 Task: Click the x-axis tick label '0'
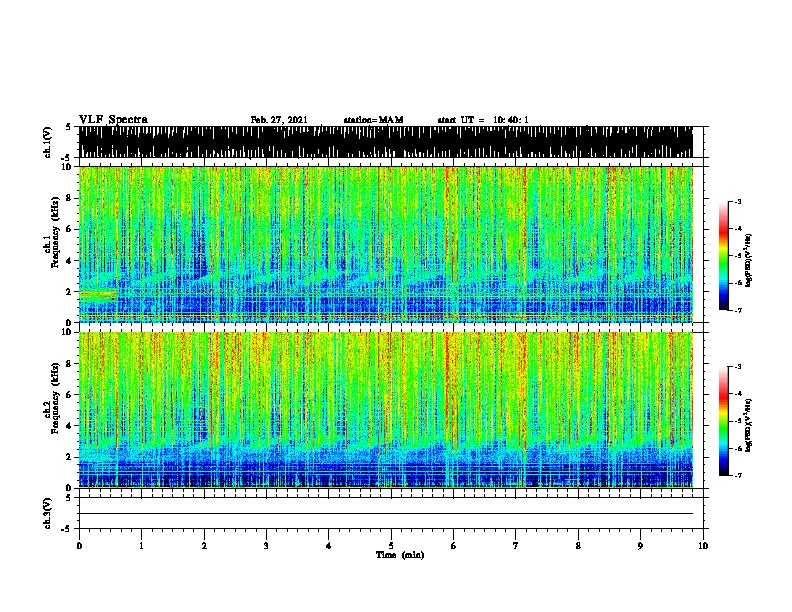(x=79, y=546)
